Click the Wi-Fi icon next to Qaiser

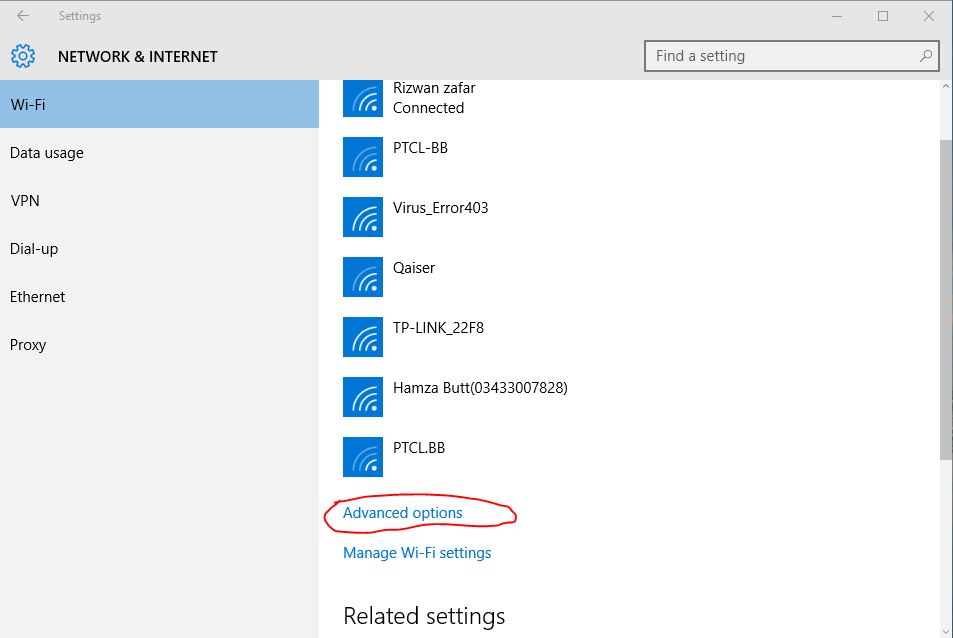tap(363, 277)
